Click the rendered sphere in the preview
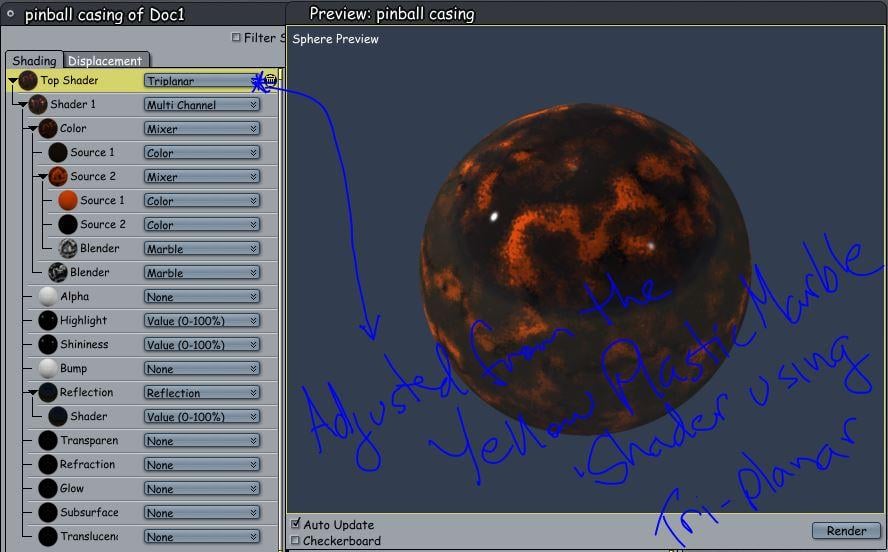888x552 pixels. pos(586,269)
